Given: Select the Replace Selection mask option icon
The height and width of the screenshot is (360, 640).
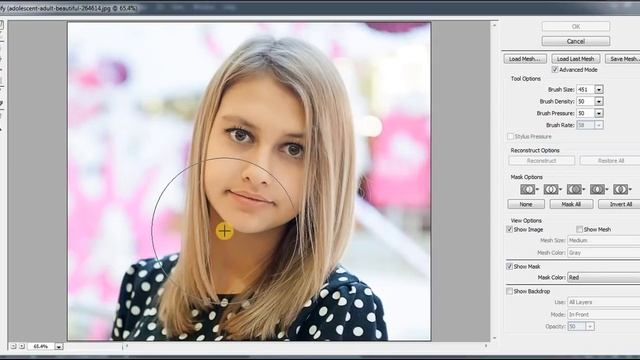Looking at the screenshot, I should (x=529, y=189).
